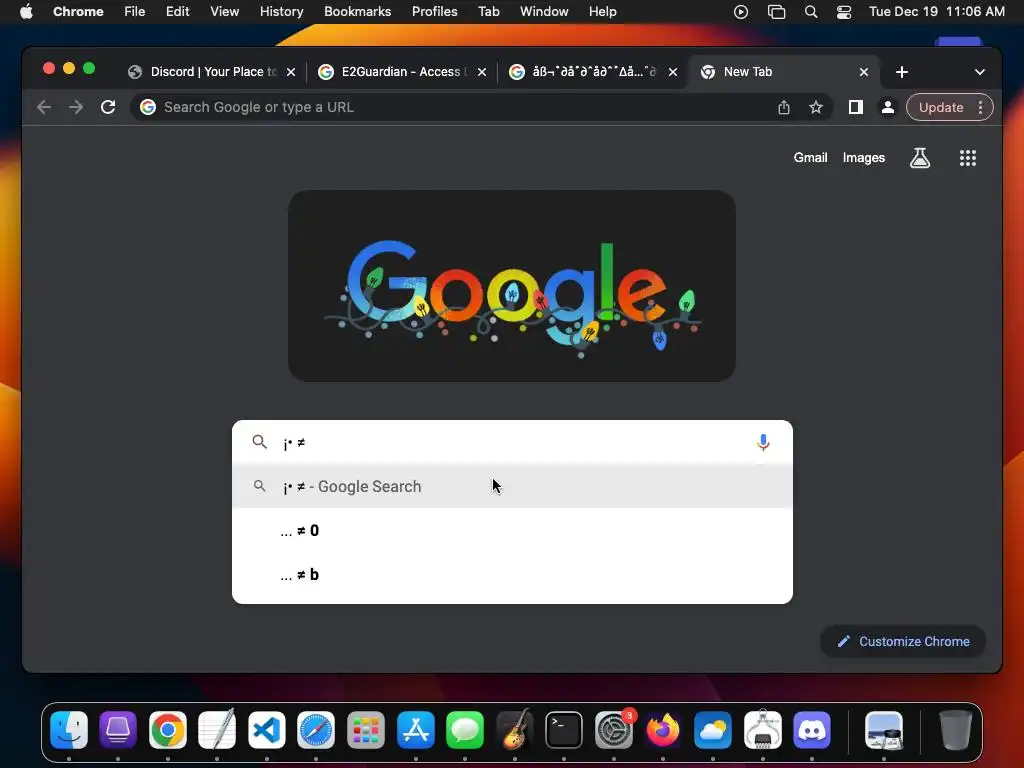This screenshot has width=1024, height=768.
Task: Open the Images link
Action: pyautogui.click(x=863, y=157)
